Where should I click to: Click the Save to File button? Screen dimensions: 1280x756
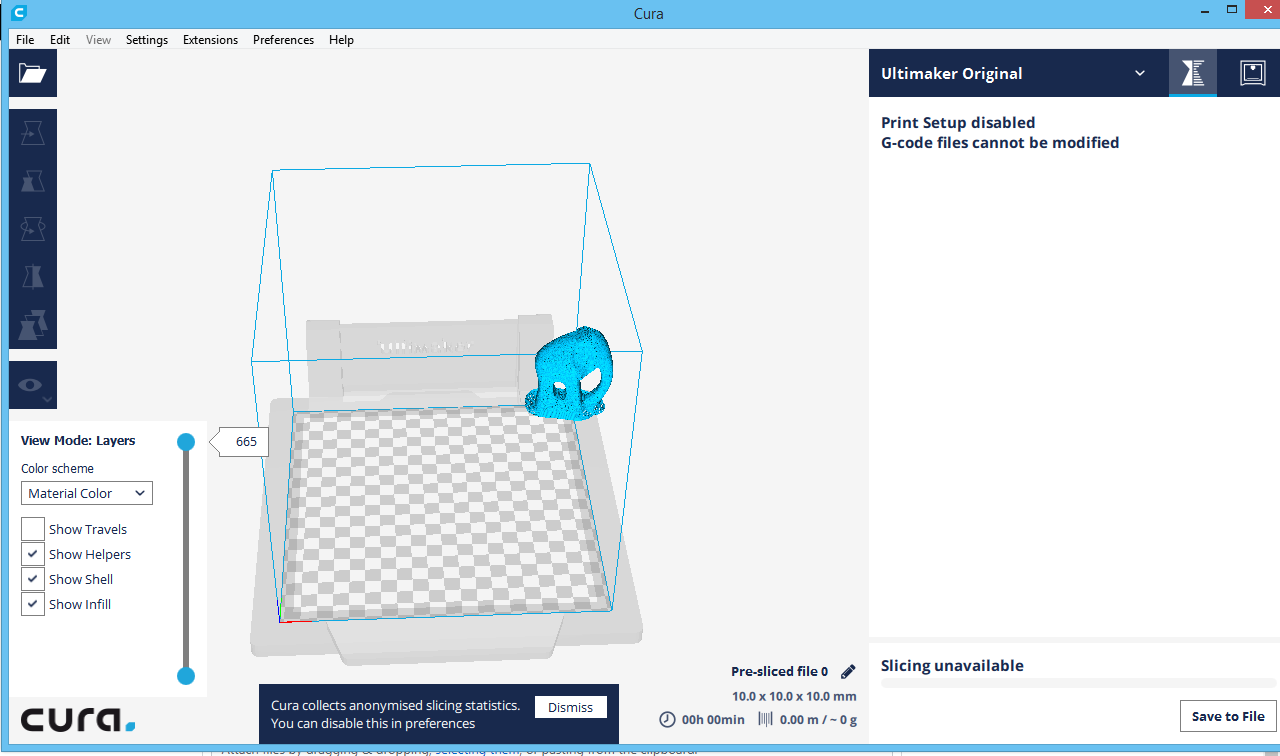(1227, 716)
